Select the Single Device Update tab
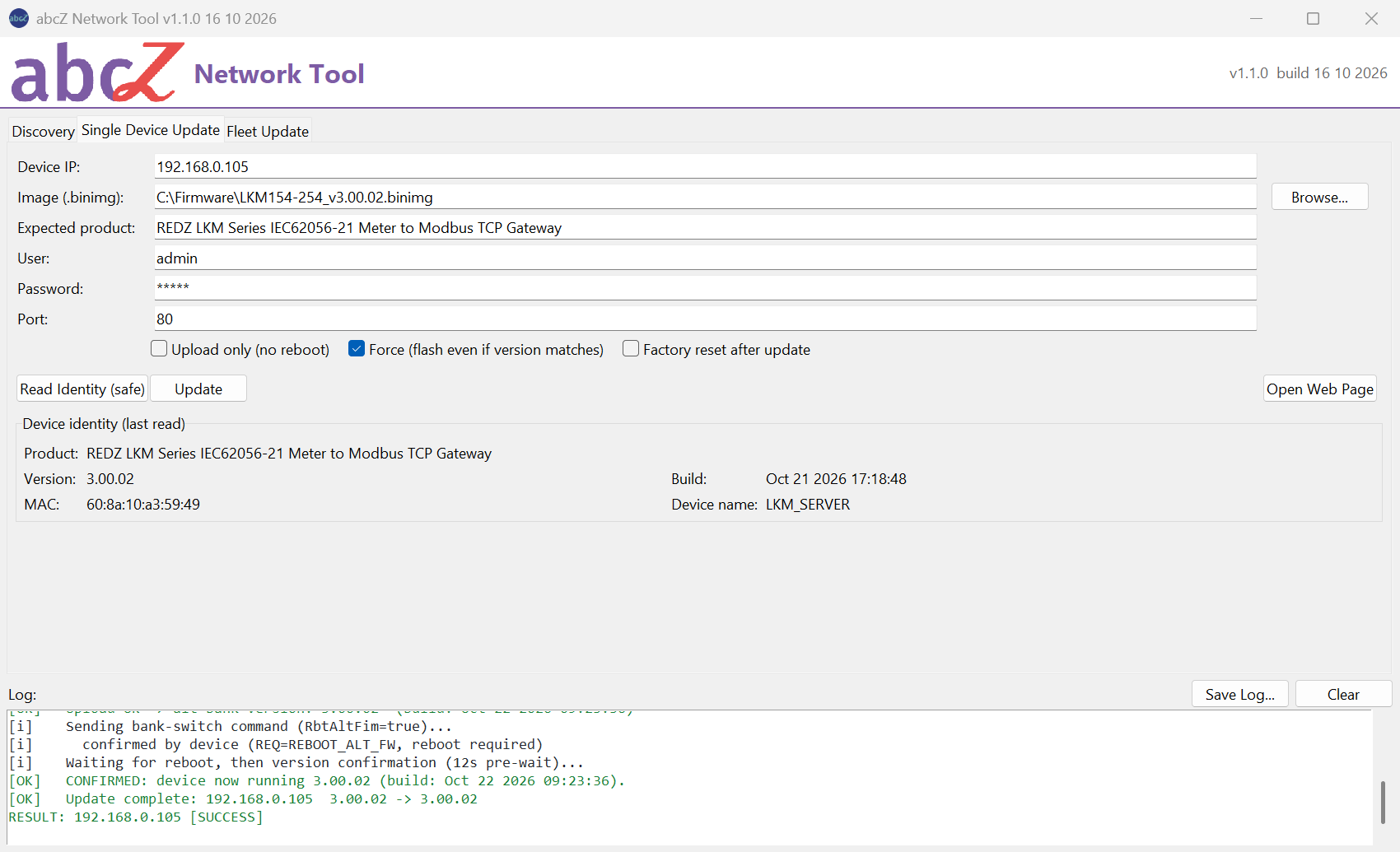The width and height of the screenshot is (1400, 852). 151,130
